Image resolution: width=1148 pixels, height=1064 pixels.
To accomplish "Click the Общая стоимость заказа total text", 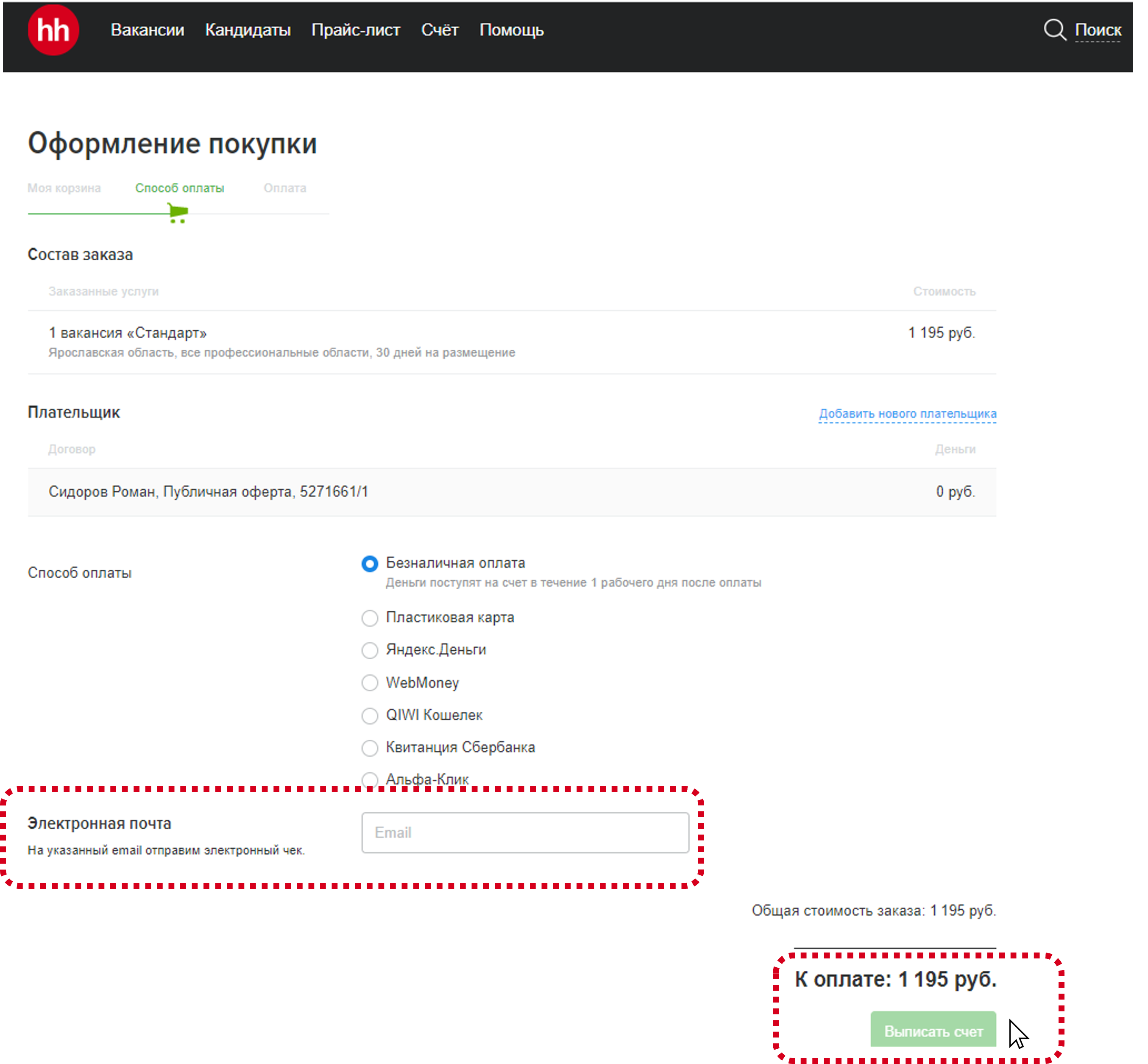I will point(874,910).
